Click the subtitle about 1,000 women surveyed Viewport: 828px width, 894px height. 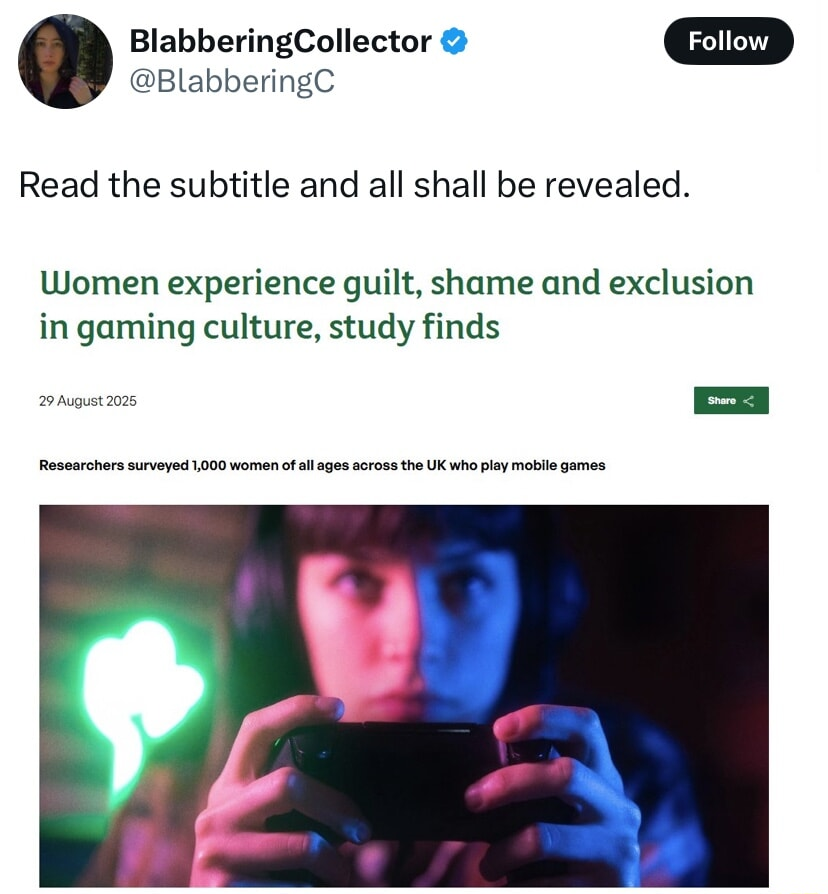pos(322,465)
